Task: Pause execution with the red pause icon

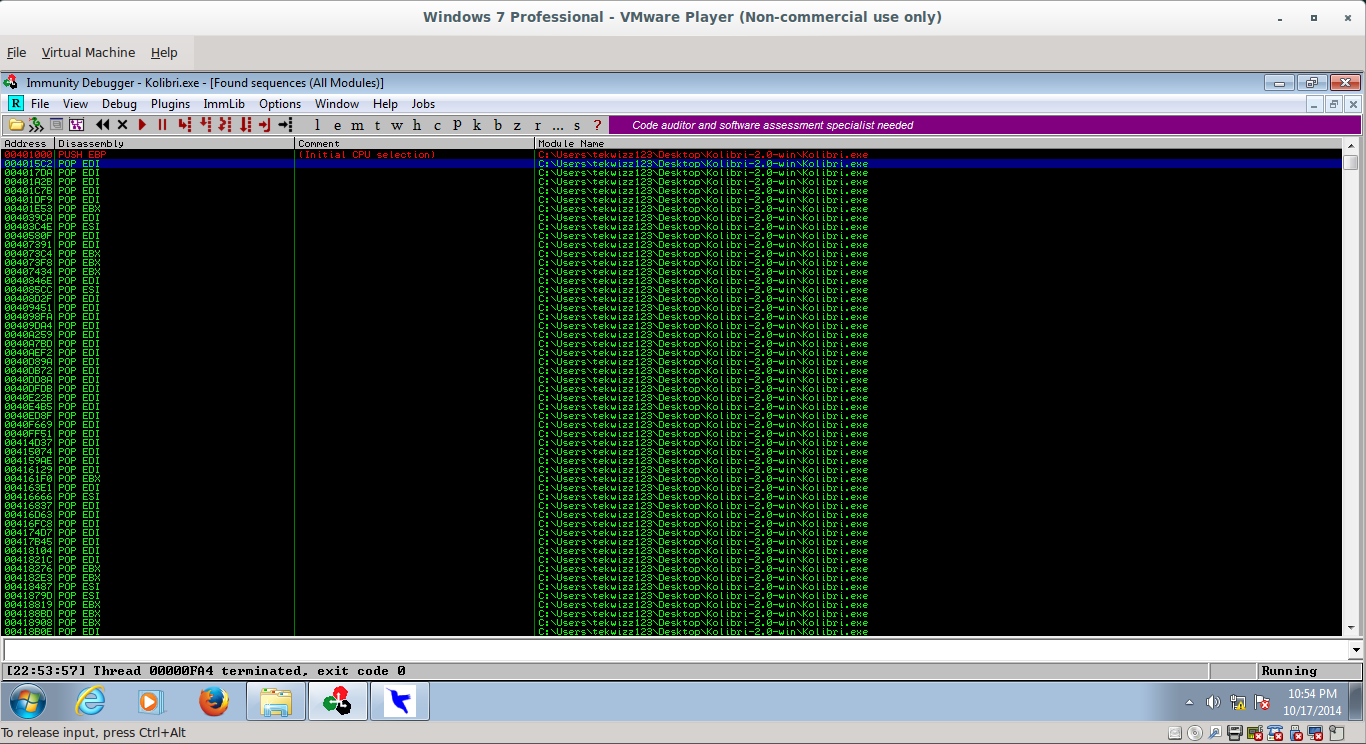Action: [x=162, y=125]
